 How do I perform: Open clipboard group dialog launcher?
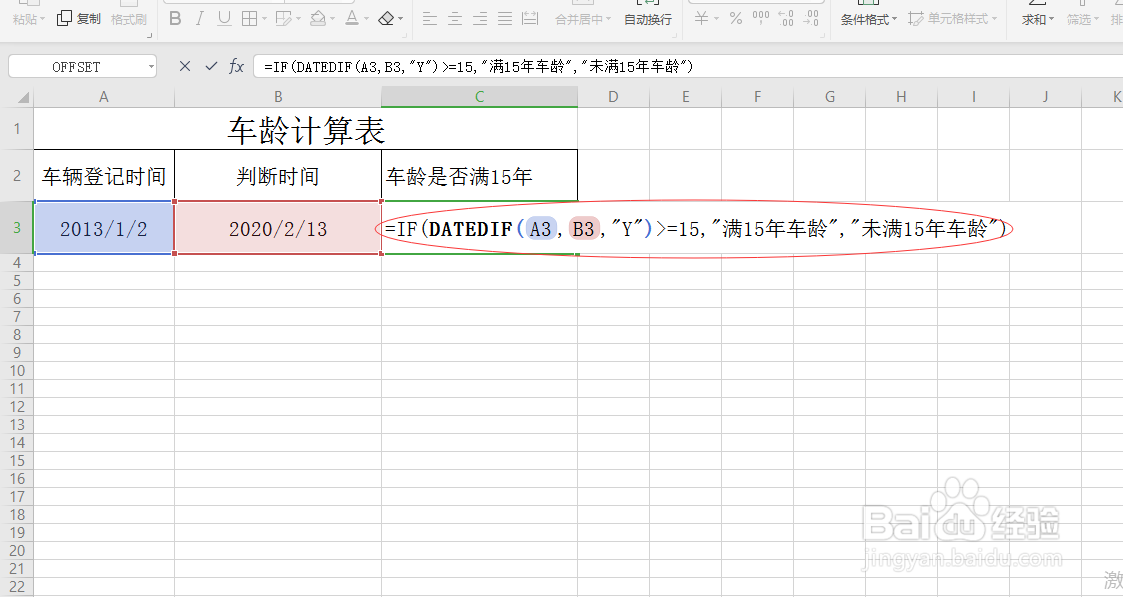[x=149, y=35]
